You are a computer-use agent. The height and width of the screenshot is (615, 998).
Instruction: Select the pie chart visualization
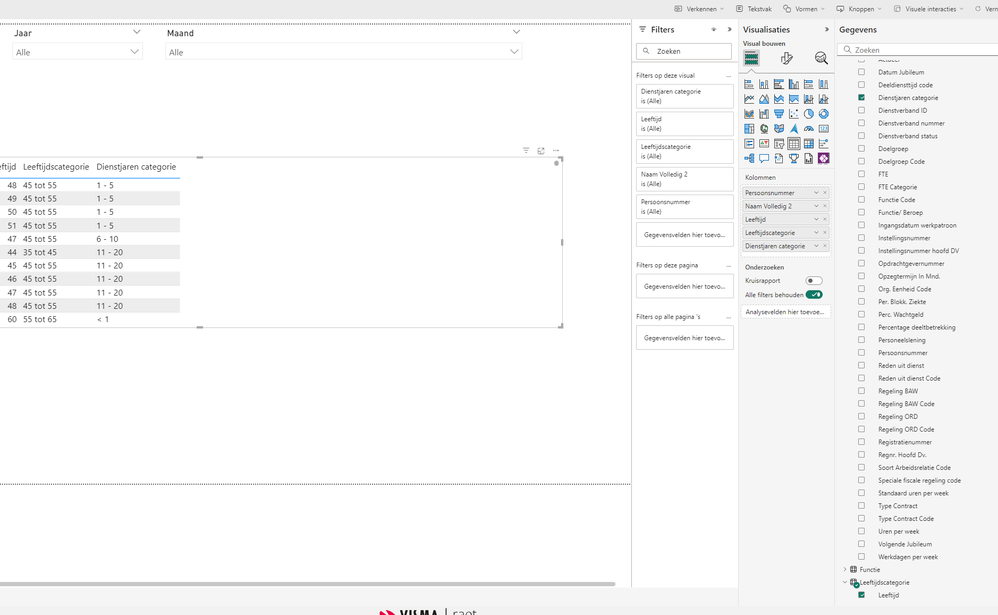point(808,114)
